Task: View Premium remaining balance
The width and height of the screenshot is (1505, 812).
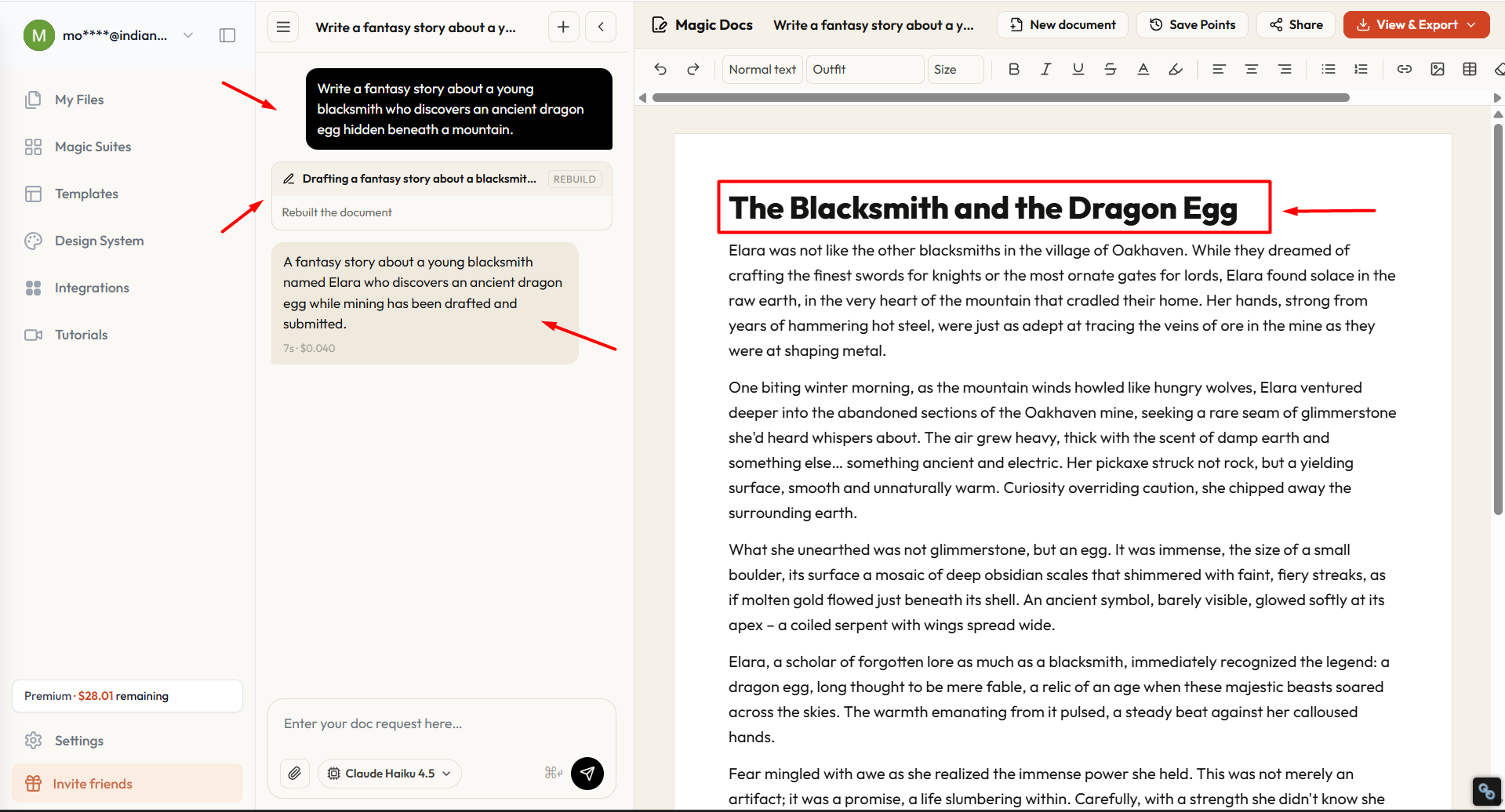Action: pyautogui.click(x=127, y=696)
